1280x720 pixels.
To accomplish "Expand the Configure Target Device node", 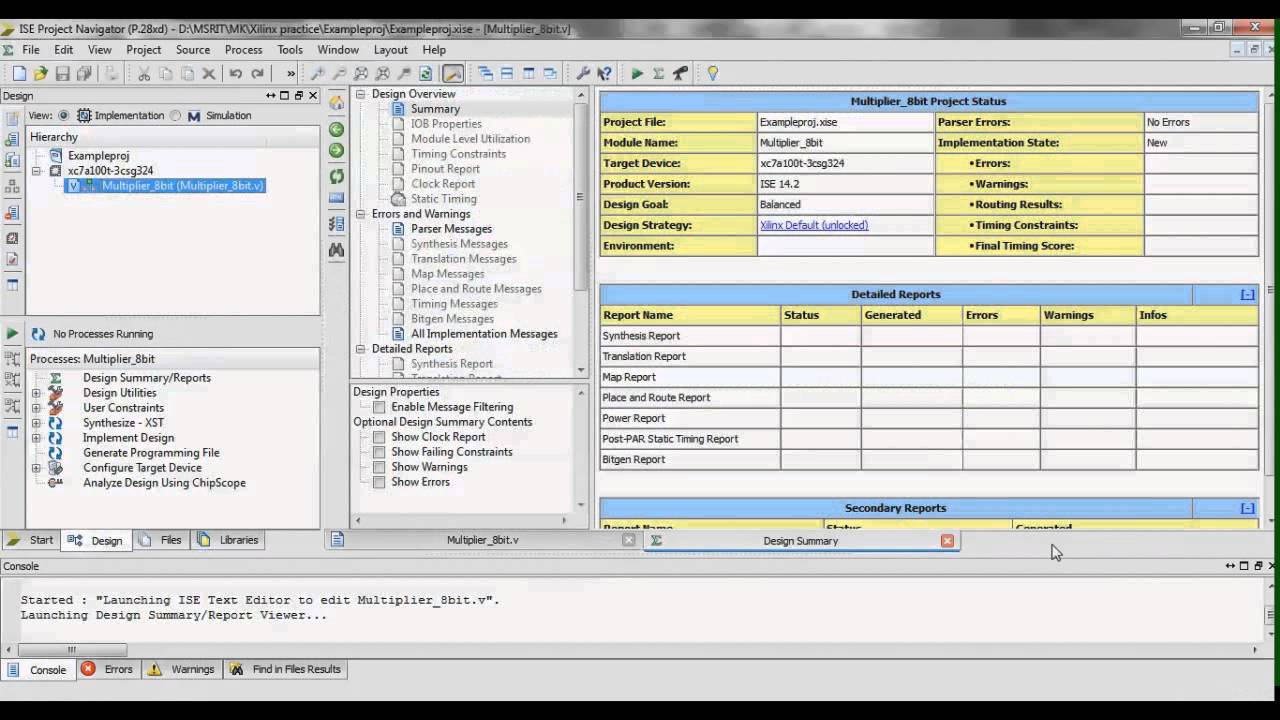I will (36, 468).
